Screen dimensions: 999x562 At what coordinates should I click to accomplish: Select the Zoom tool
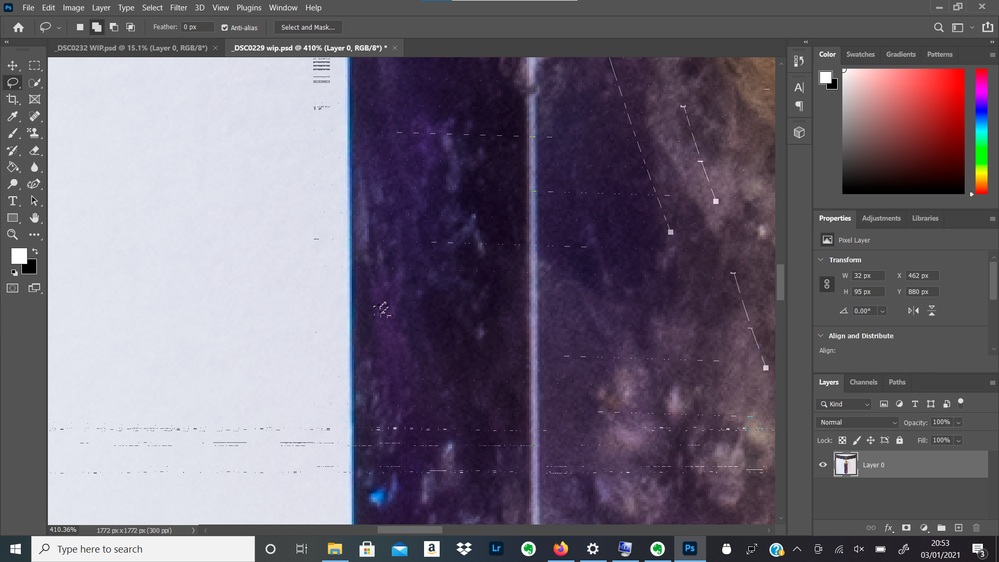(x=12, y=234)
